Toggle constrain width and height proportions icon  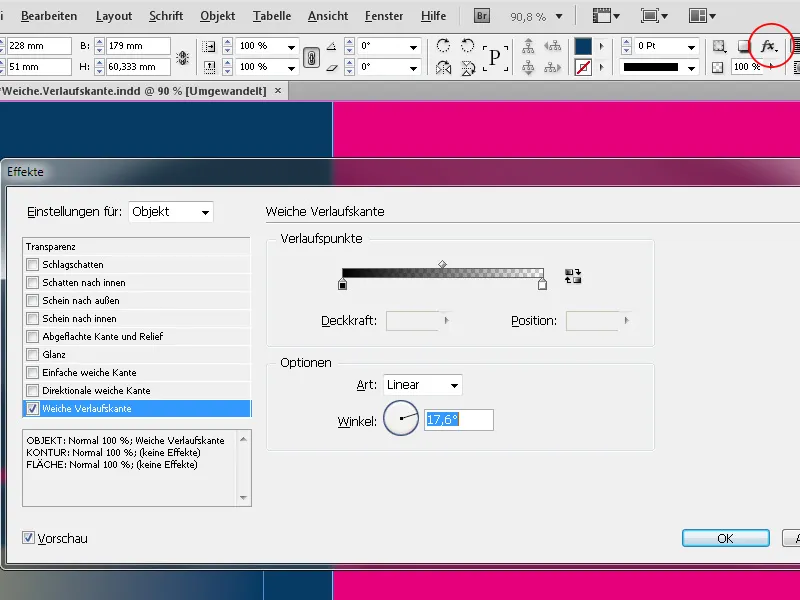(x=182, y=57)
